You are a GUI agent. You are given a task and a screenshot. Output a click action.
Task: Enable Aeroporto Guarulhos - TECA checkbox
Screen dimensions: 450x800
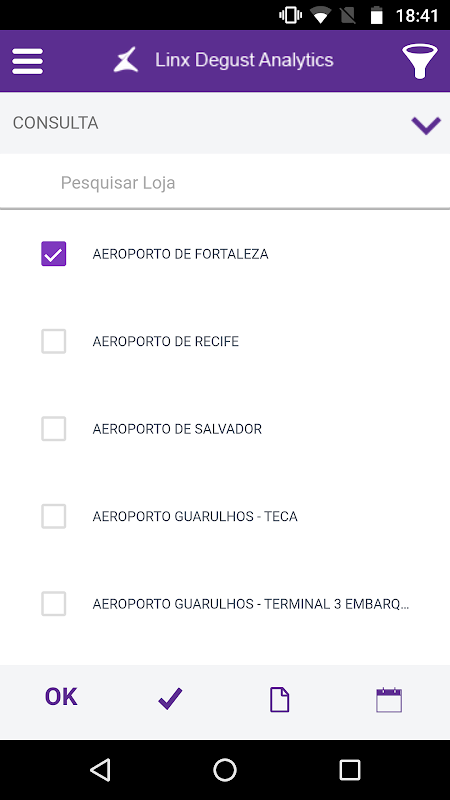[x=54, y=516]
